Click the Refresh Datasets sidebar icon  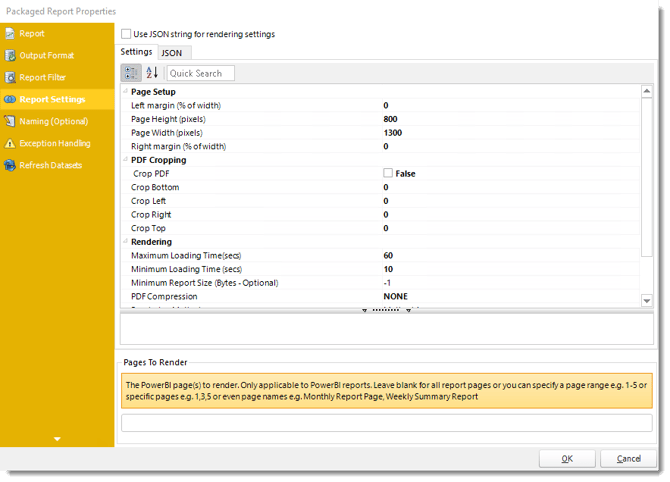point(10,165)
